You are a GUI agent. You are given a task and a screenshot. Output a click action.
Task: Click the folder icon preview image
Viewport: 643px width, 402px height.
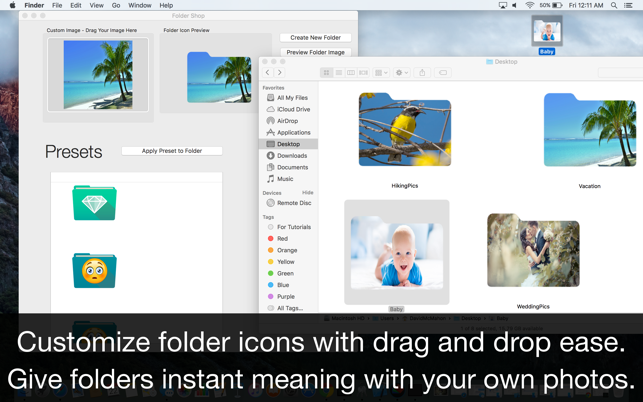pyautogui.click(x=219, y=77)
